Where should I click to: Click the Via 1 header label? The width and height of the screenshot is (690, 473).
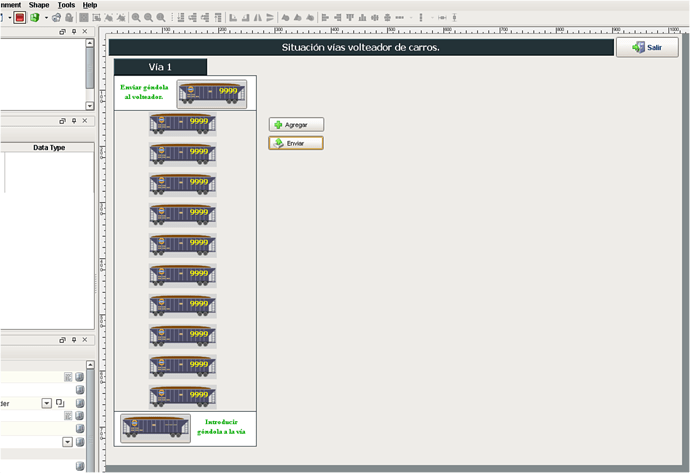point(160,67)
